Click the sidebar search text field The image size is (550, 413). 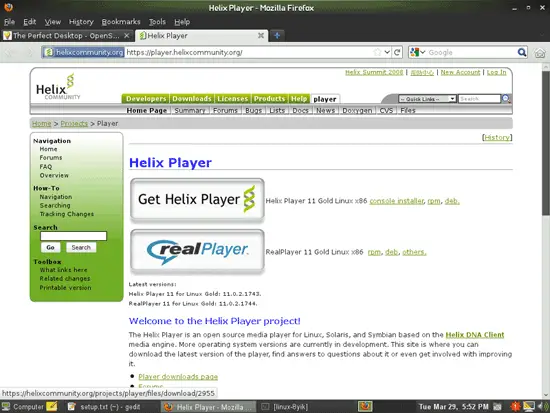[73, 236]
